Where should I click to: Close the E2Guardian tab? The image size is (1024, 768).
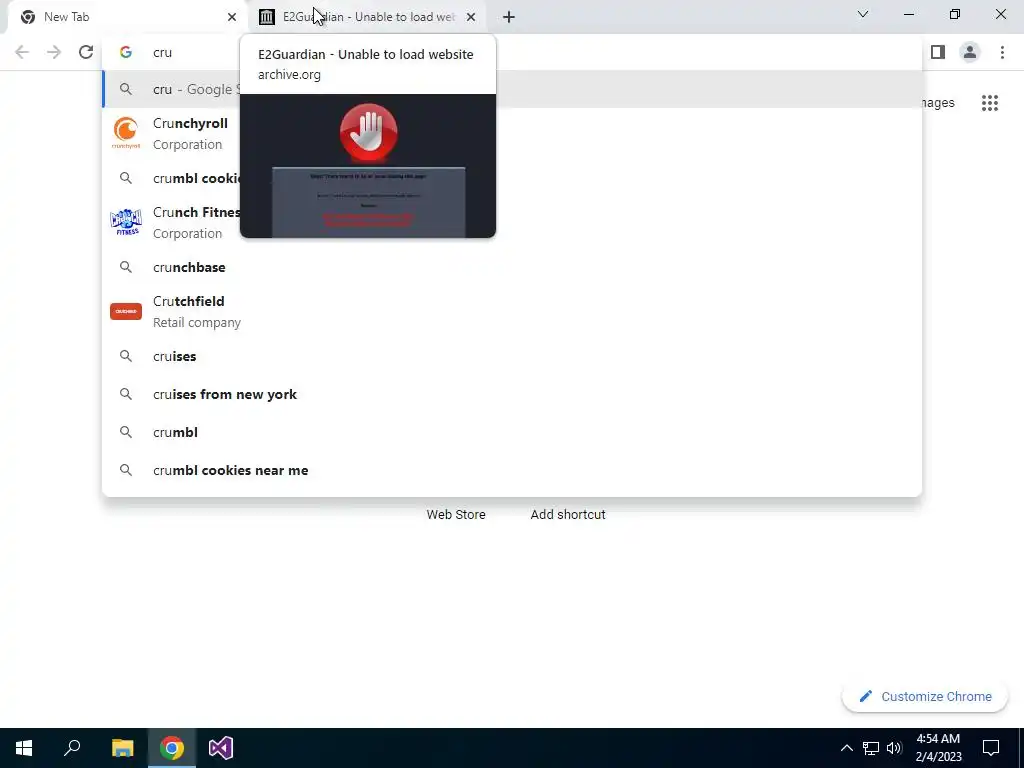coord(471,17)
